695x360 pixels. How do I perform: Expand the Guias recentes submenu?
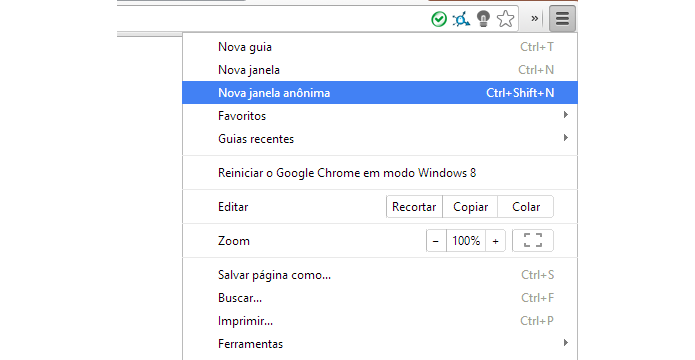click(380, 139)
